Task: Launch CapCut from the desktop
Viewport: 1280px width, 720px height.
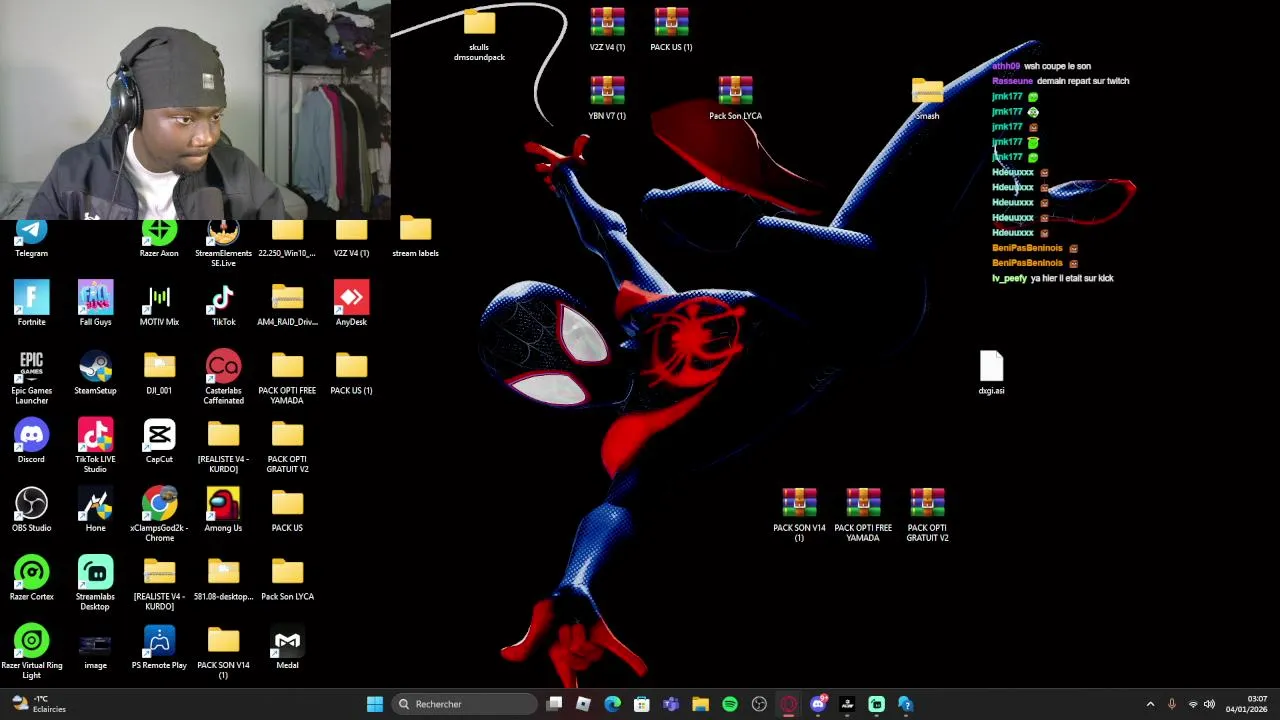Action: click(159, 441)
